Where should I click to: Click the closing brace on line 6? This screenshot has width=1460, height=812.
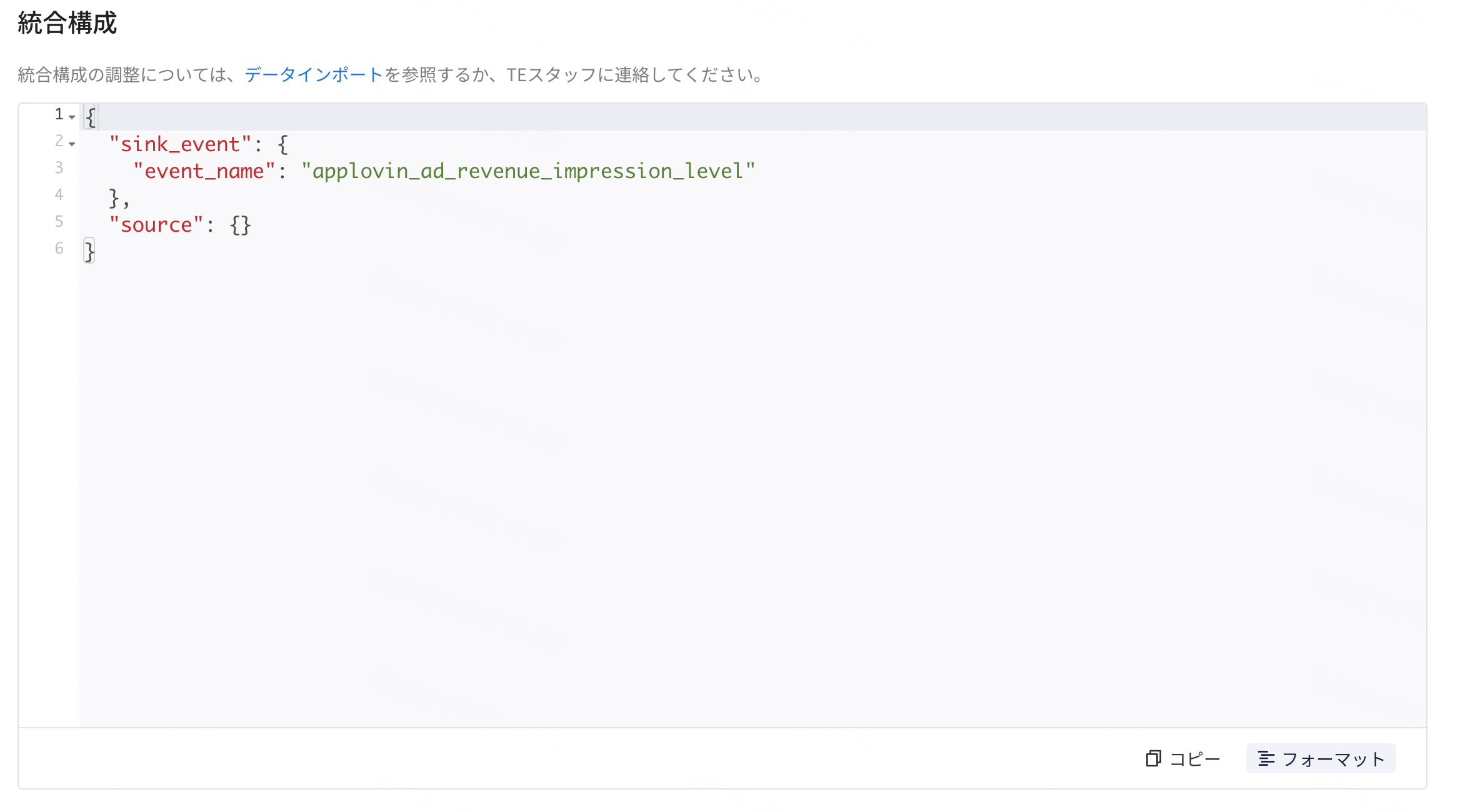coord(89,252)
